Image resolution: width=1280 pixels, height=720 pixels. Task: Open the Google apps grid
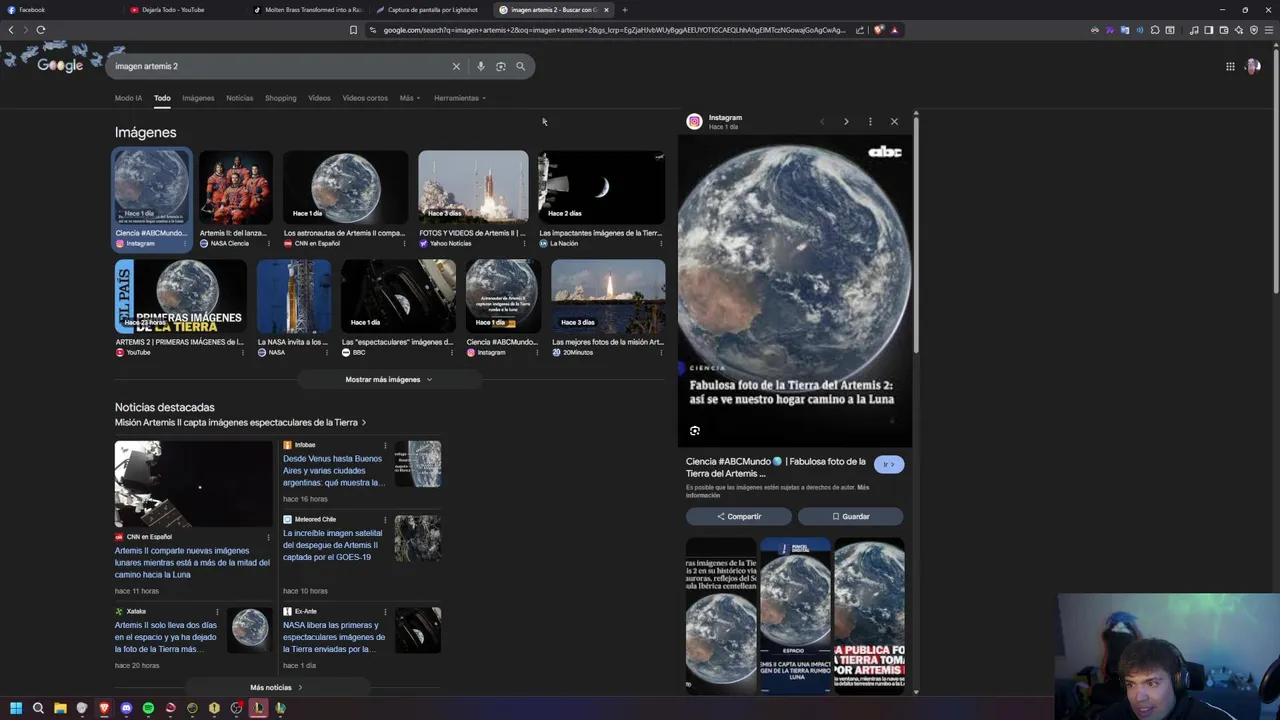pyautogui.click(x=1230, y=66)
